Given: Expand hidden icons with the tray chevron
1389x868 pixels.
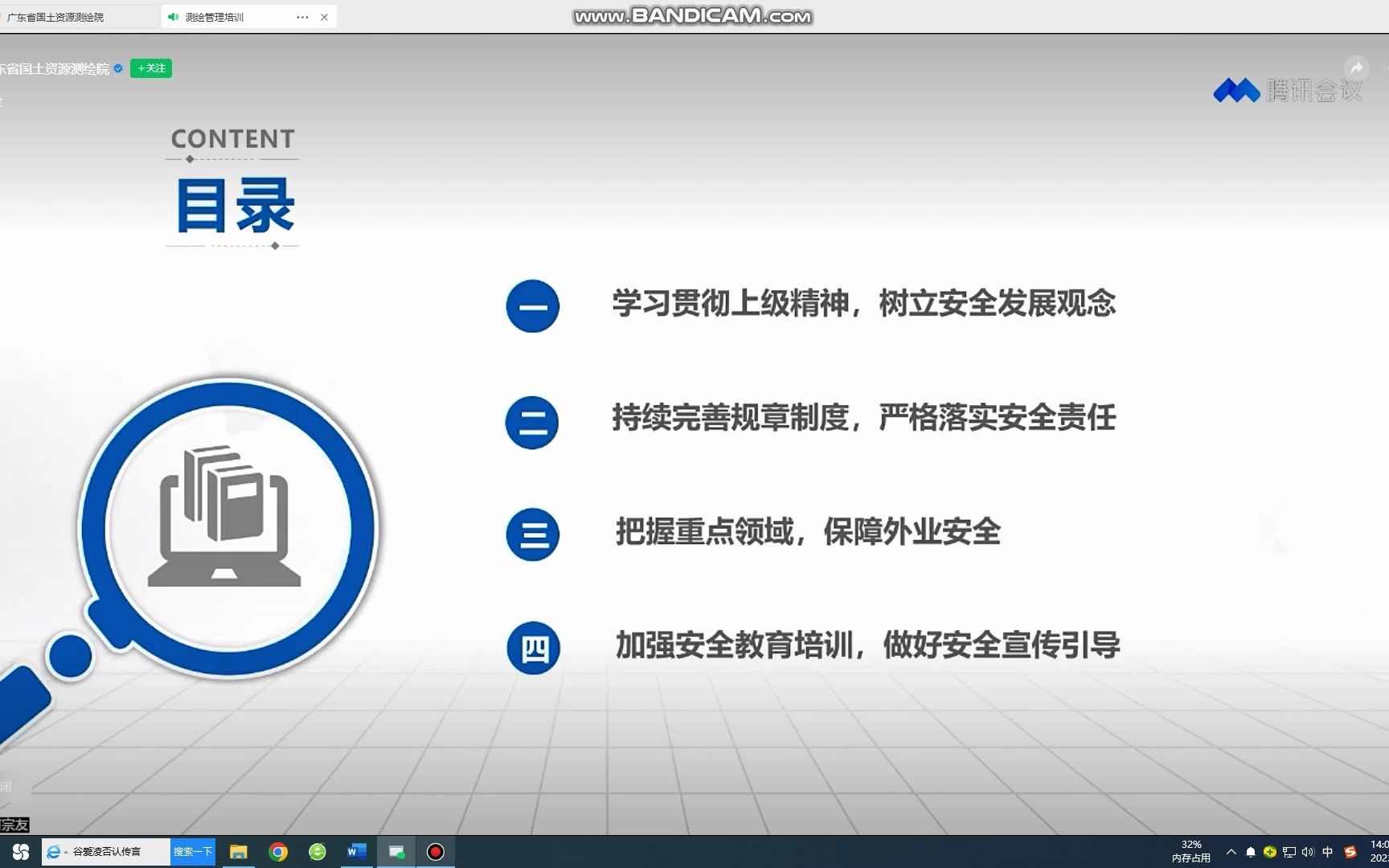Looking at the screenshot, I should pos(1231,851).
